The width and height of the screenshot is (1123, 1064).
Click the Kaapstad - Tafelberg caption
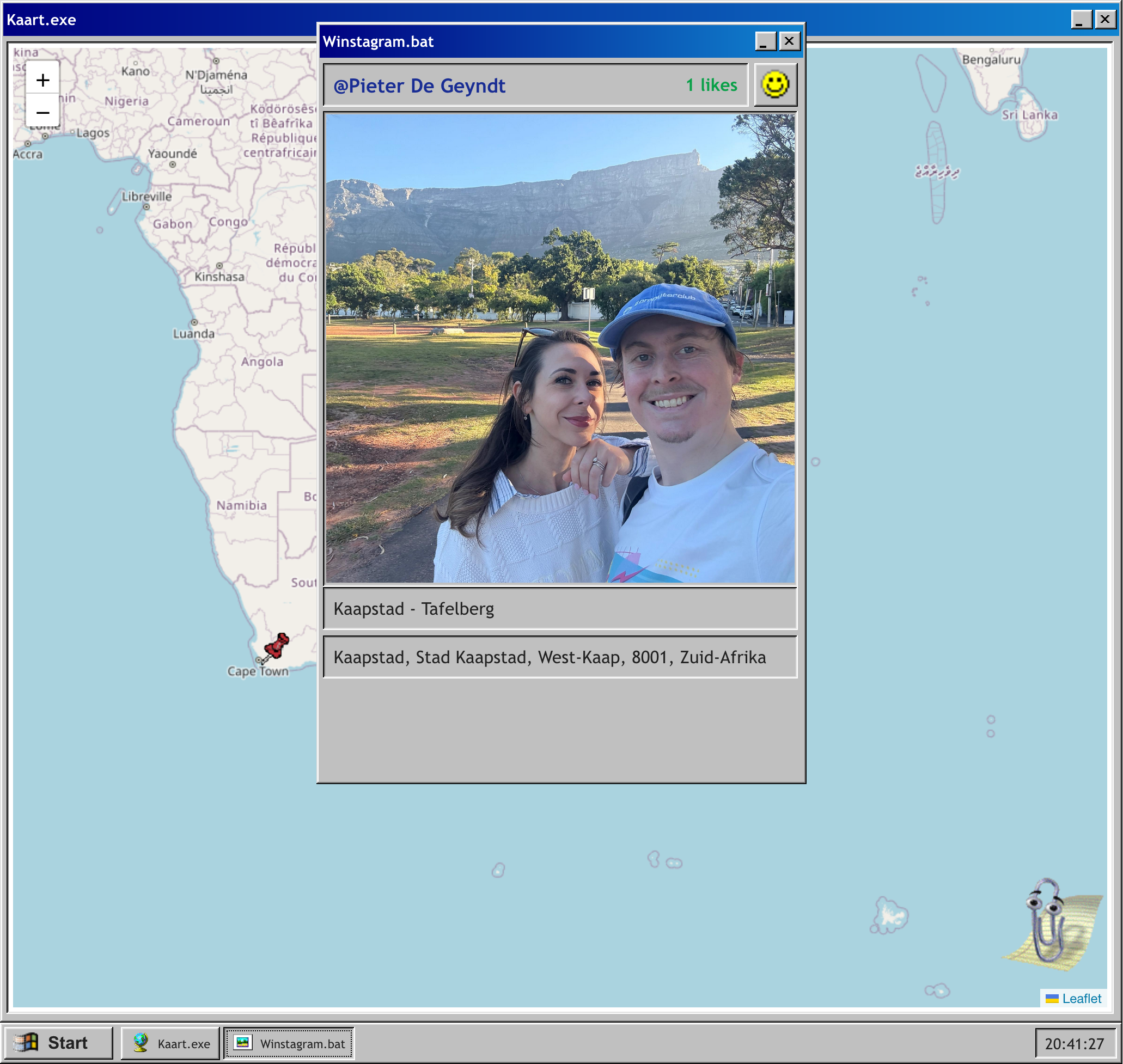pos(413,609)
